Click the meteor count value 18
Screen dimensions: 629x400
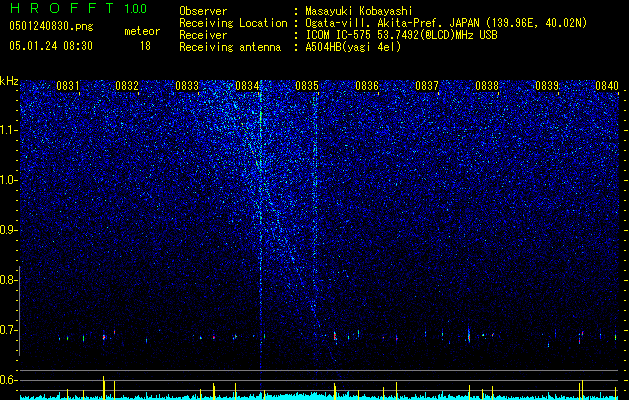pos(145,46)
